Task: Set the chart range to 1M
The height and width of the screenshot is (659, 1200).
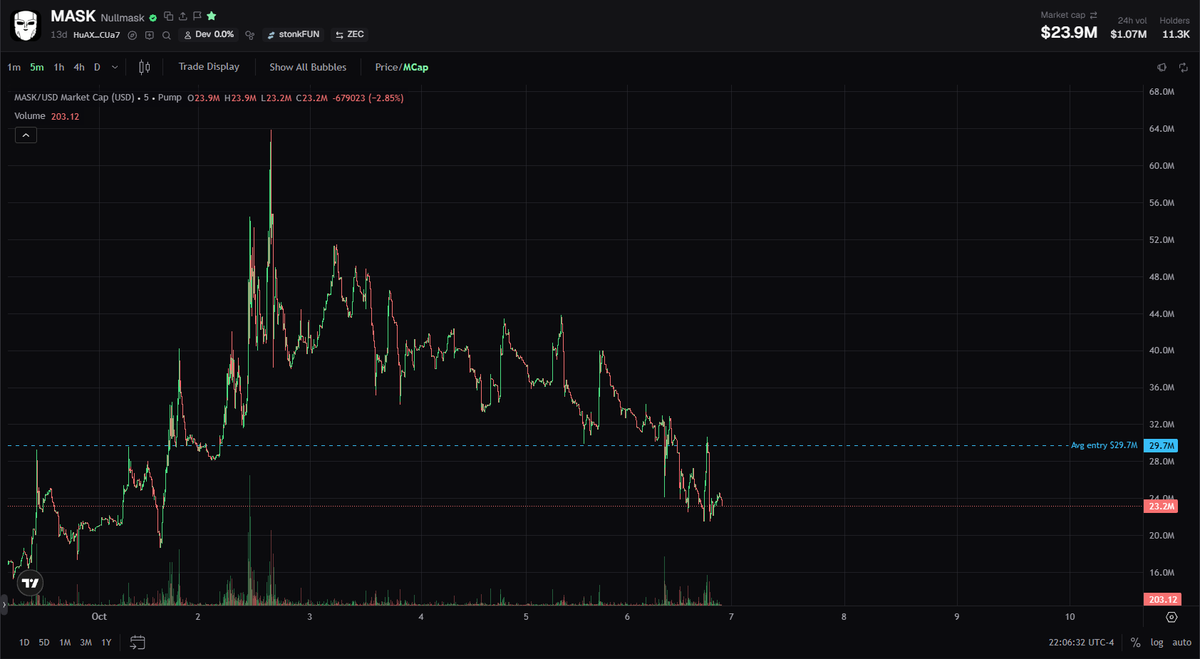Action: [x=65, y=642]
